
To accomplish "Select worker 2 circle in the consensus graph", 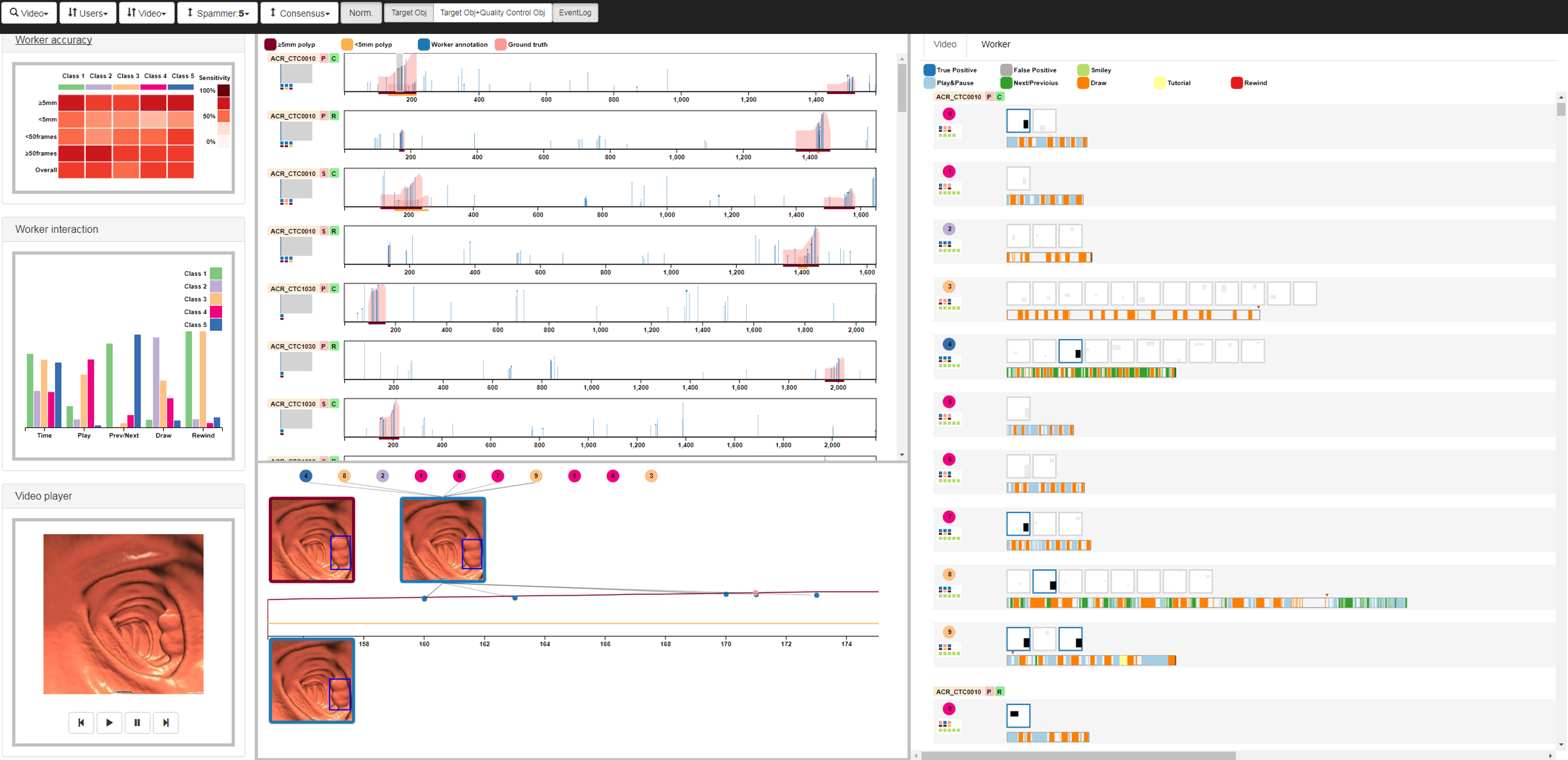I will [x=383, y=476].
